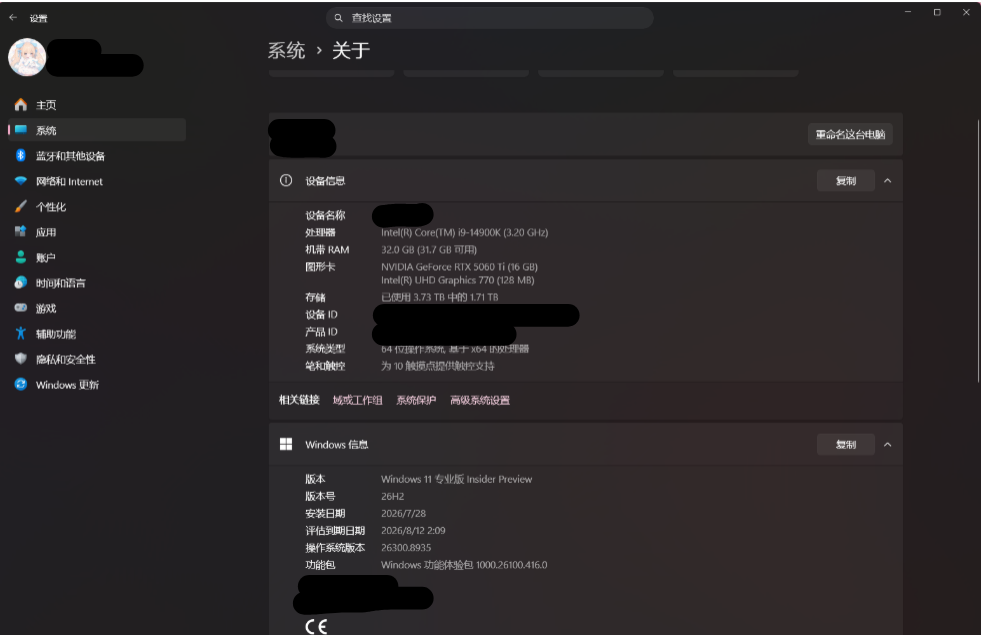The height and width of the screenshot is (635, 982).
Task: Click RAM value 32.0 GB
Action: [429, 249]
